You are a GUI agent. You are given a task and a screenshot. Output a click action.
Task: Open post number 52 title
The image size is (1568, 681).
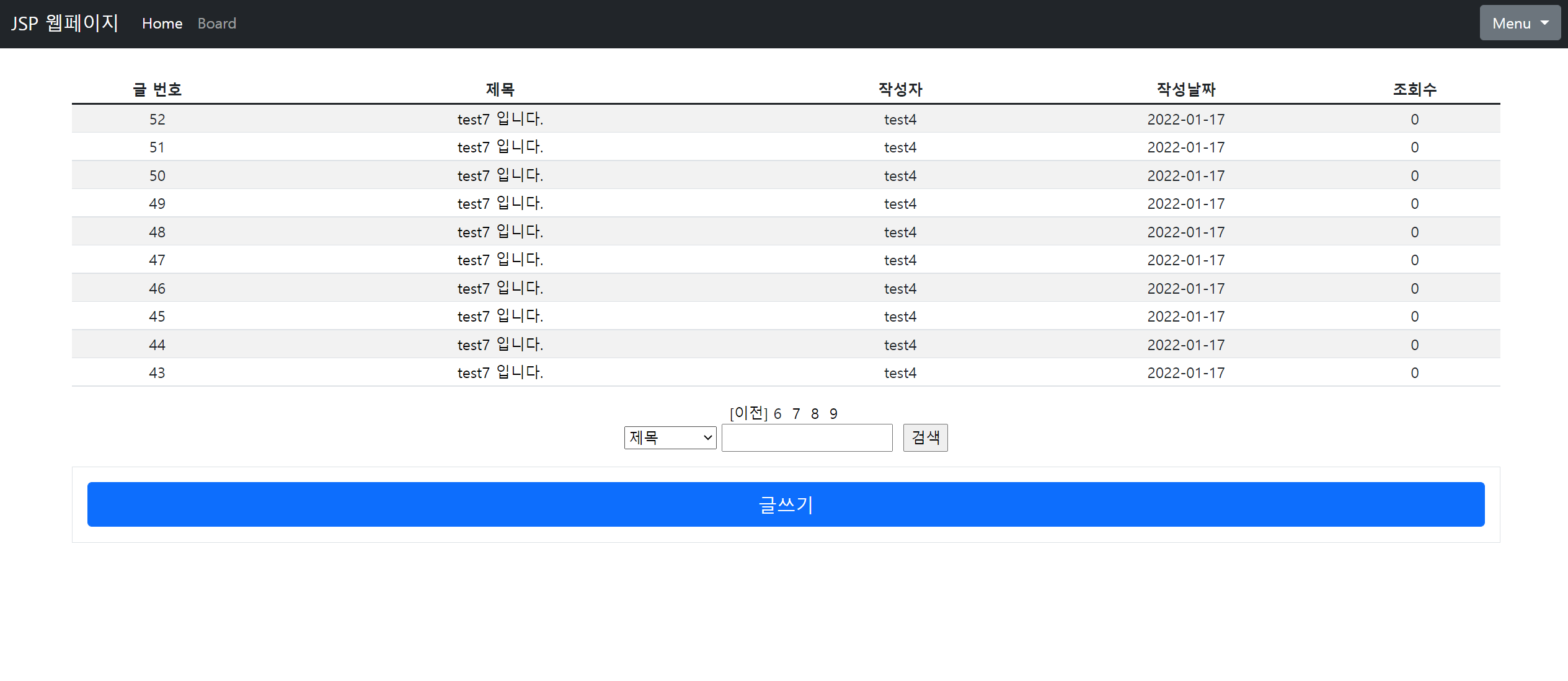(500, 119)
